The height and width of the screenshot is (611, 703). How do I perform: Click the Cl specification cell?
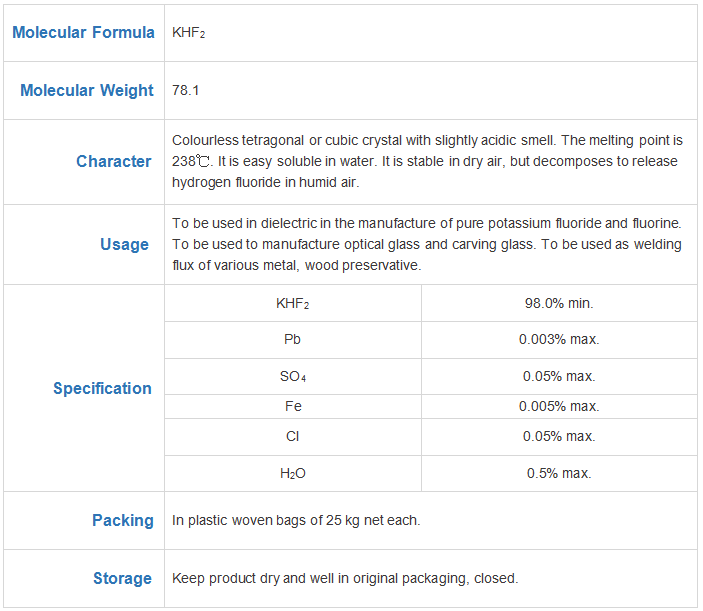pyautogui.click(x=293, y=437)
